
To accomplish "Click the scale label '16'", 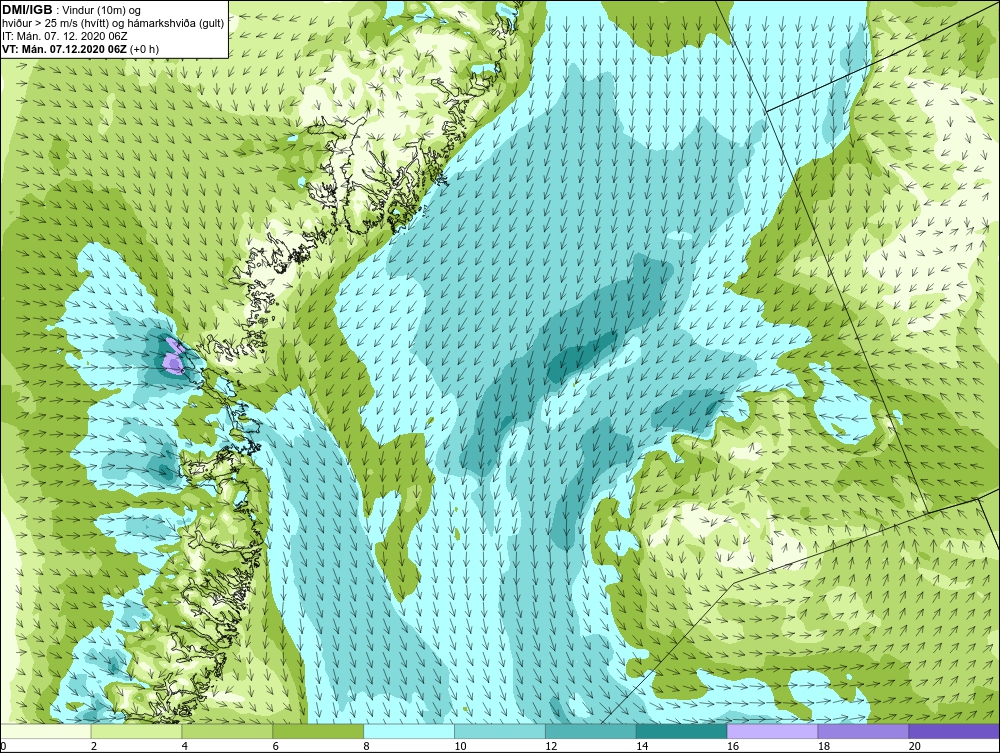I will click(x=733, y=746).
